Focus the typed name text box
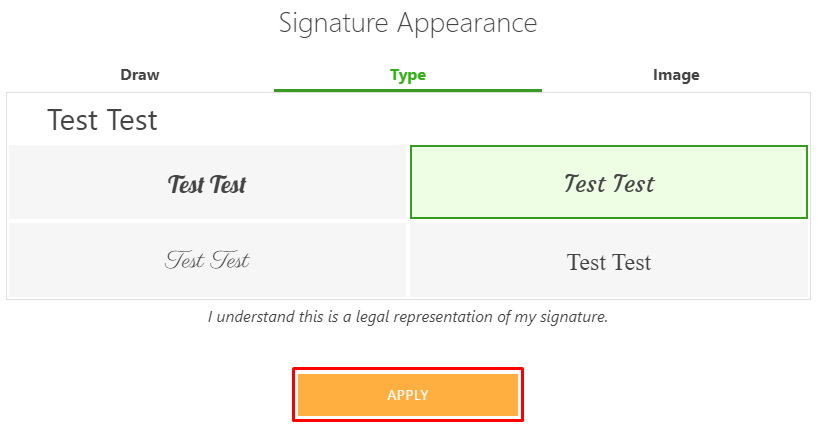Viewport: 818px width, 428px height. pos(408,120)
